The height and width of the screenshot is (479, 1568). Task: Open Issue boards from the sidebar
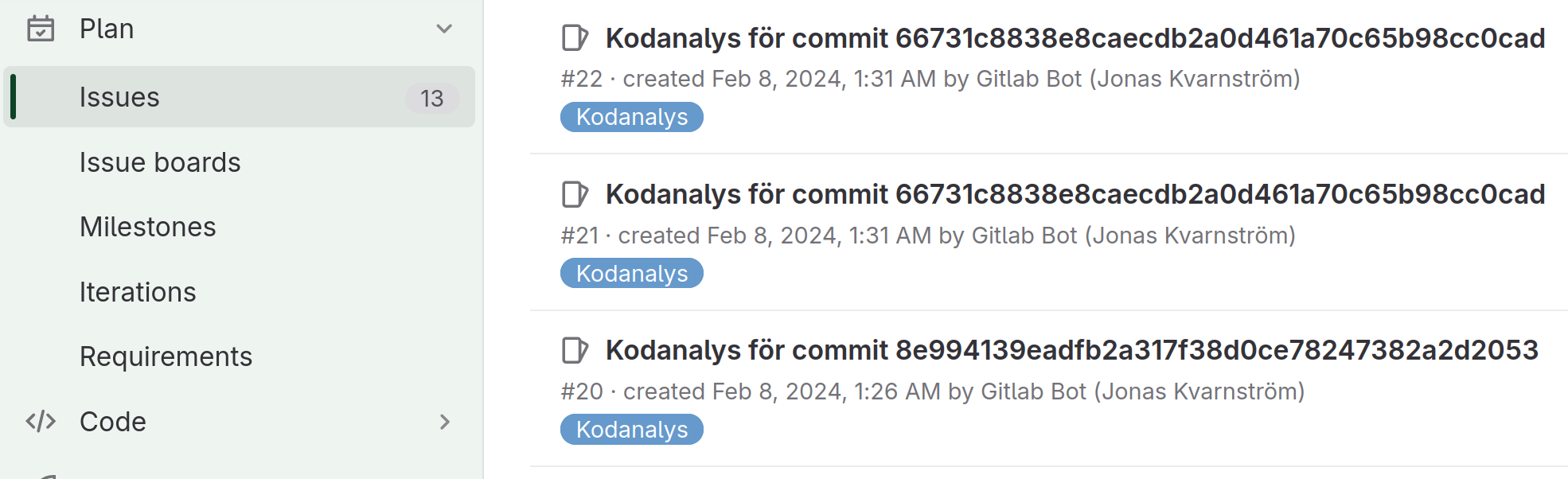[x=160, y=162]
